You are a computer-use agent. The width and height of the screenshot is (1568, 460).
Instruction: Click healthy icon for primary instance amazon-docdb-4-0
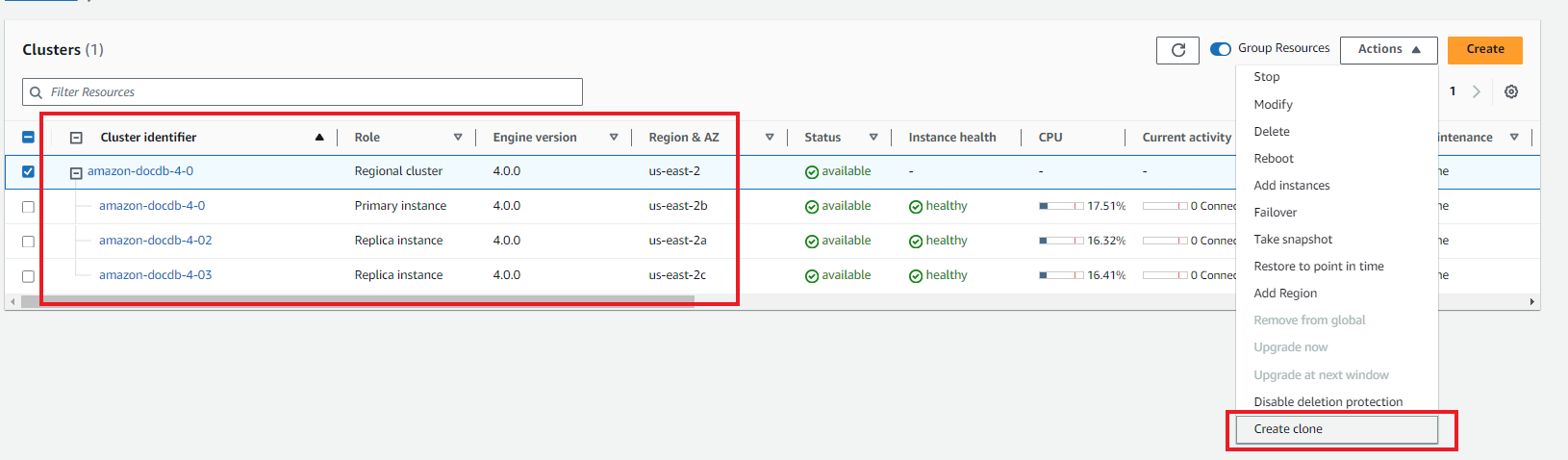(916, 207)
